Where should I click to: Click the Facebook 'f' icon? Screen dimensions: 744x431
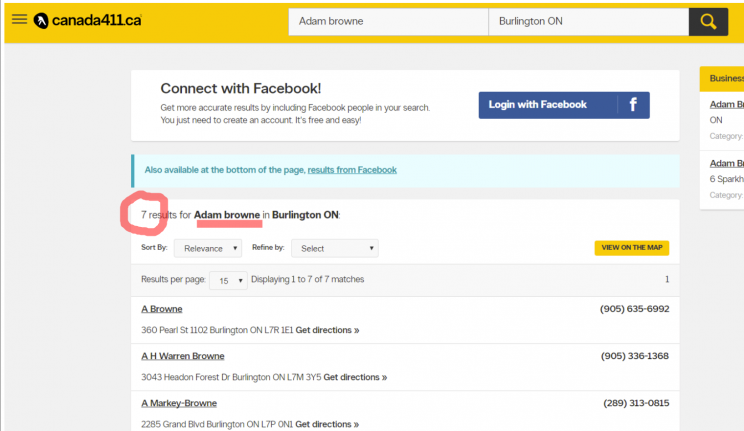633,105
